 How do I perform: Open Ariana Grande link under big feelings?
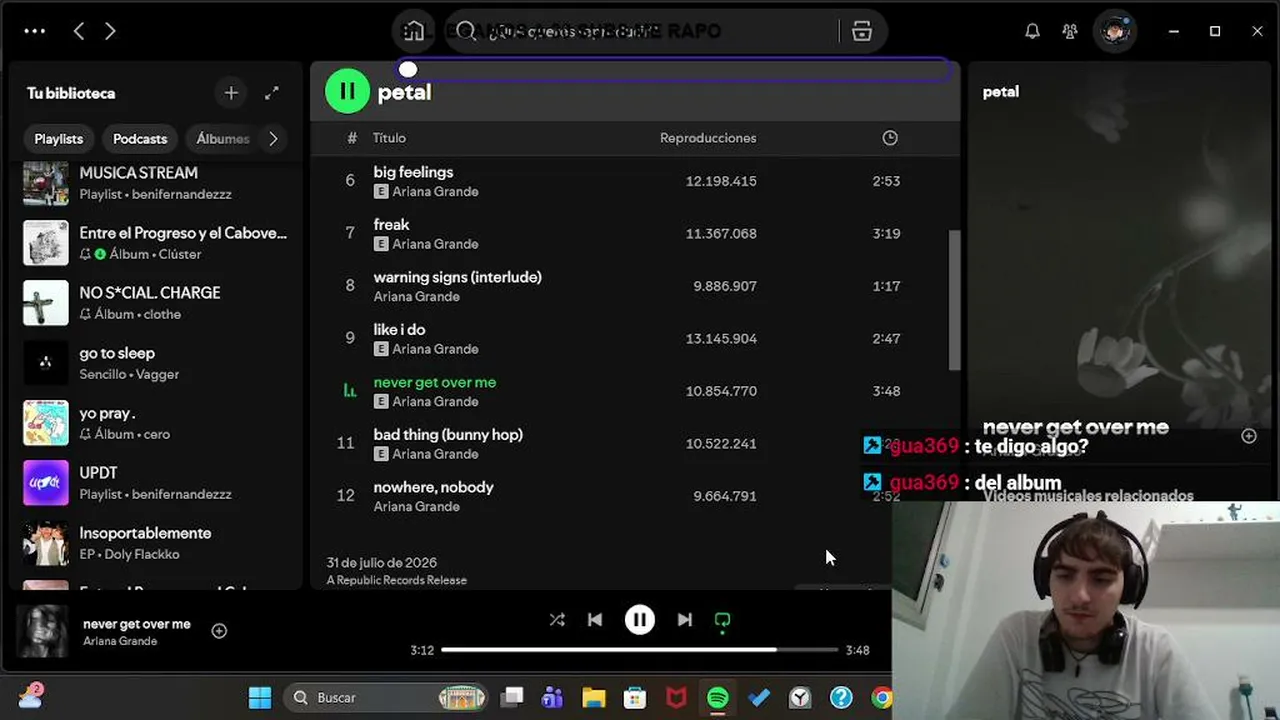coord(435,192)
